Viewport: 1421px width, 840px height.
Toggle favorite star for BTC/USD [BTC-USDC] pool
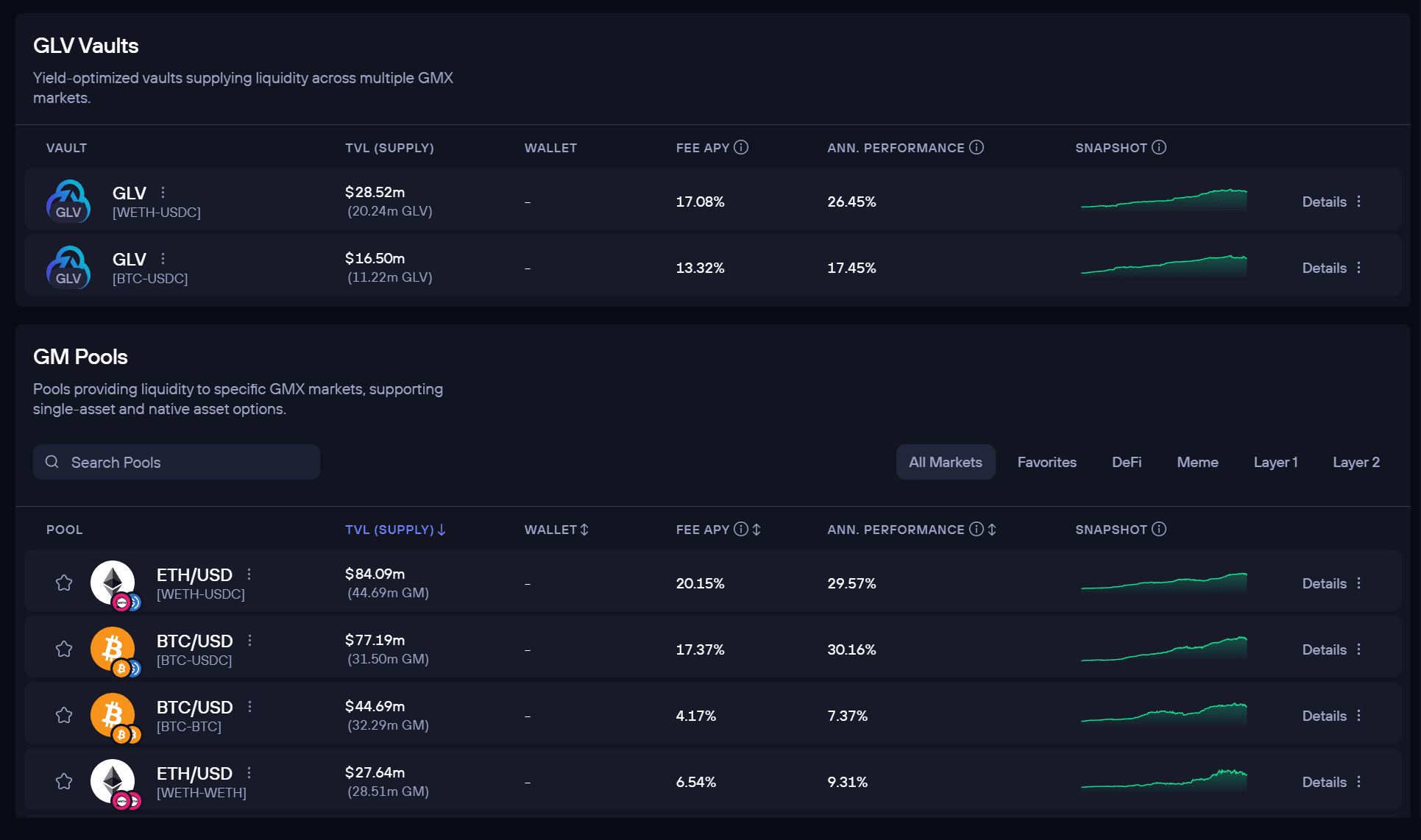64,649
